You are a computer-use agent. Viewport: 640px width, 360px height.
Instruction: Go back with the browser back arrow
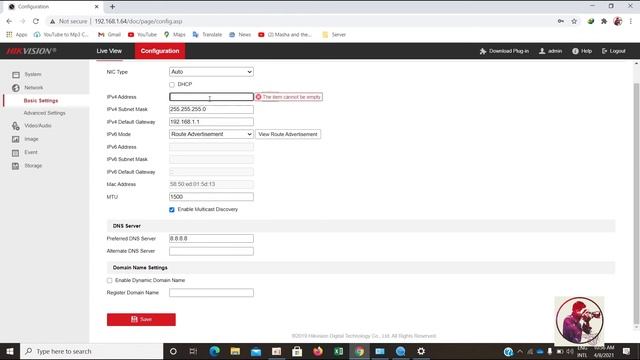(9, 21)
